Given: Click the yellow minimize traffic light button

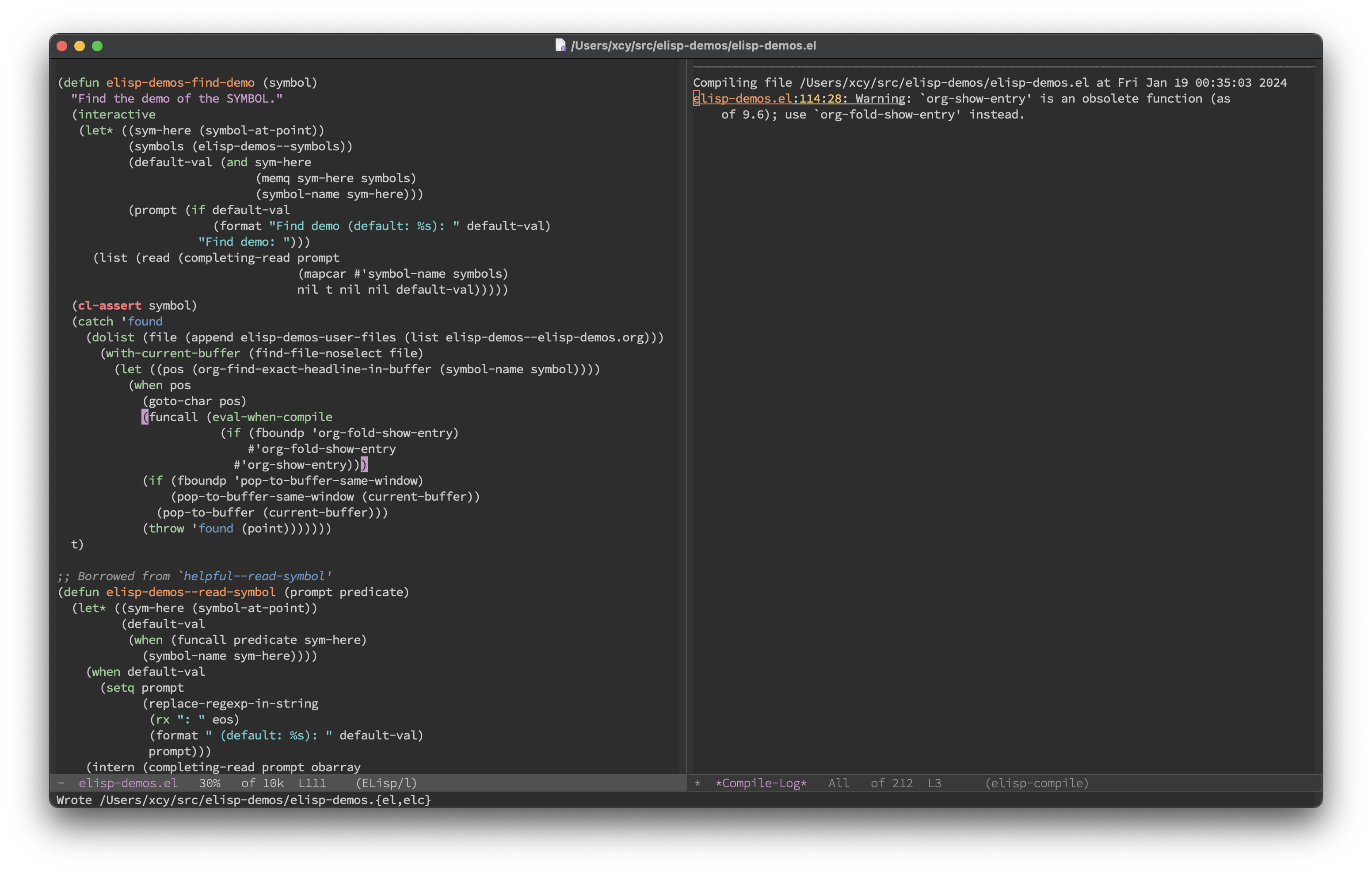Looking at the screenshot, I should click(80, 46).
